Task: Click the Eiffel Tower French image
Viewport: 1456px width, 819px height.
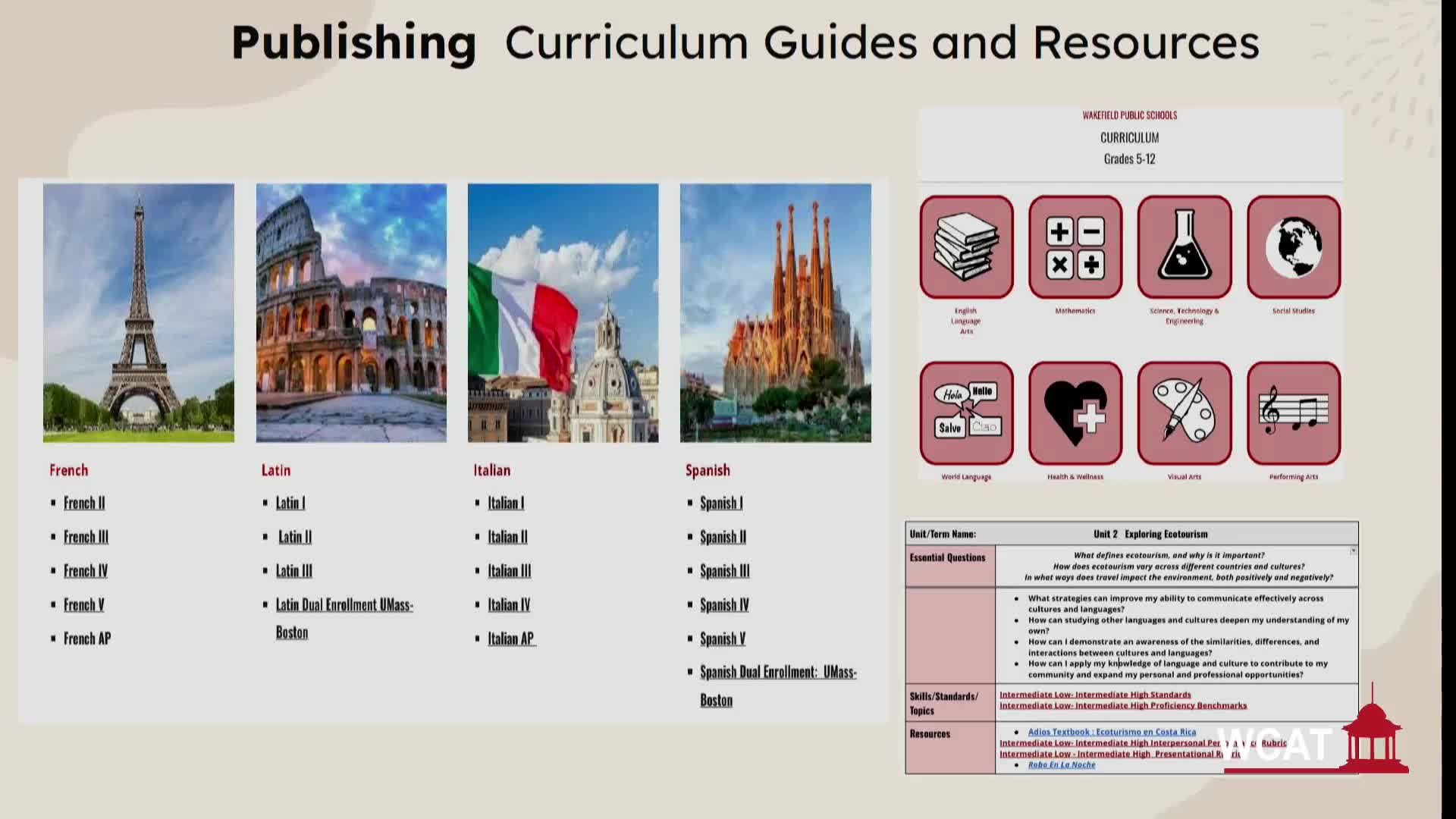Action: pyautogui.click(x=139, y=312)
